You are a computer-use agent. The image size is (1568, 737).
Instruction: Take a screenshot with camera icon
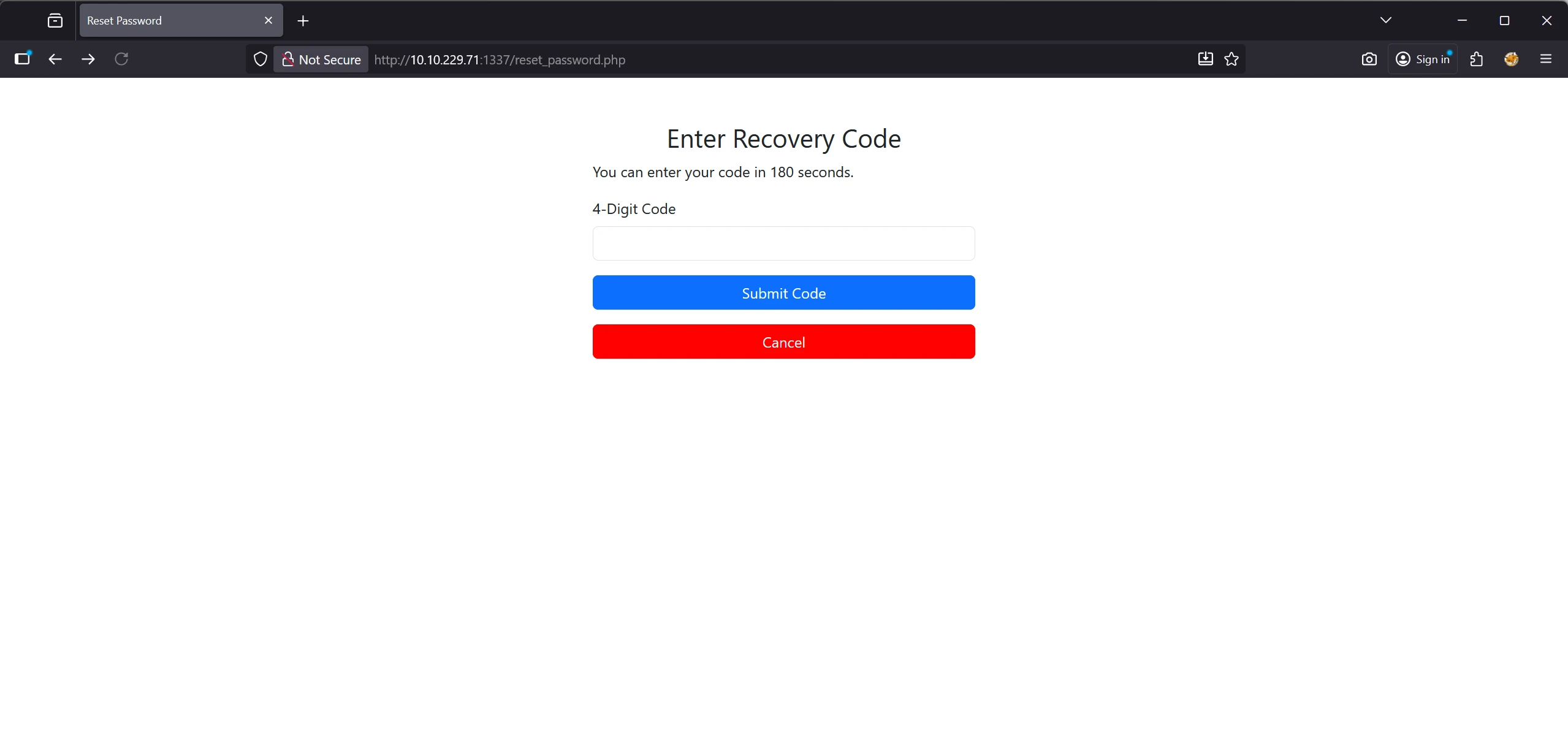tap(1369, 59)
